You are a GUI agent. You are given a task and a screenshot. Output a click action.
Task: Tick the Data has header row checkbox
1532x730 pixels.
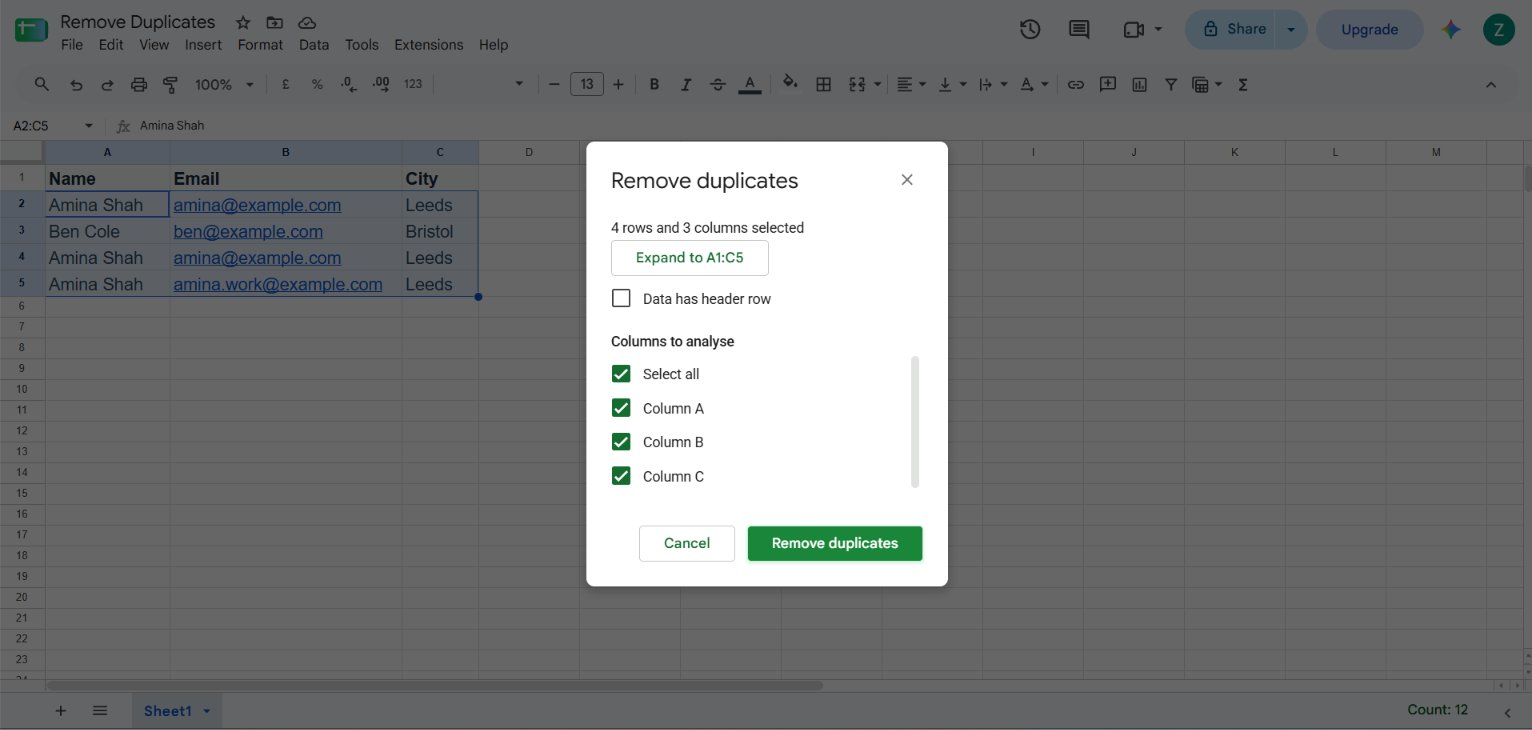[x=621, y=298]
